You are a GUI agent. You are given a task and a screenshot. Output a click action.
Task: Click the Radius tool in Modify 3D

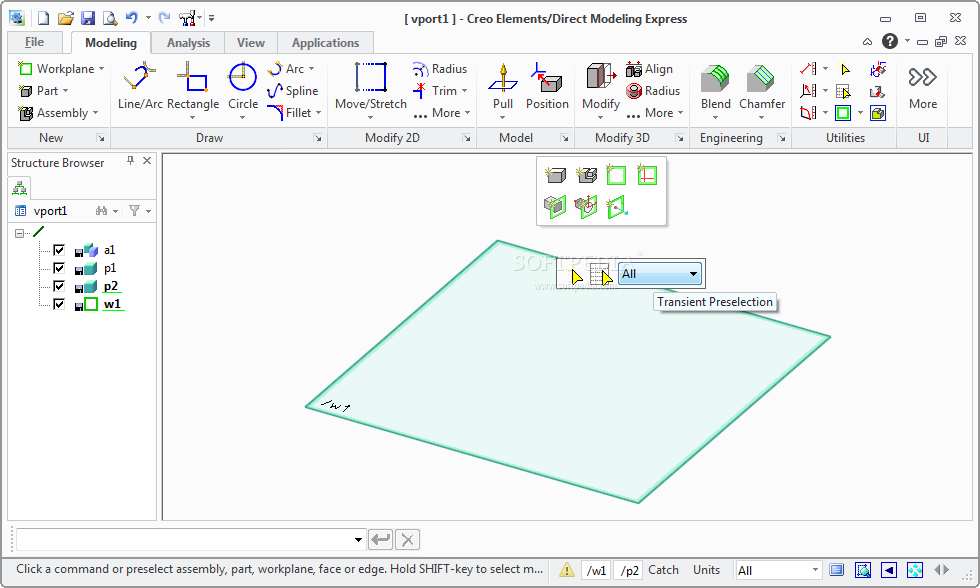pyautogui.click(x=653, y=91)
